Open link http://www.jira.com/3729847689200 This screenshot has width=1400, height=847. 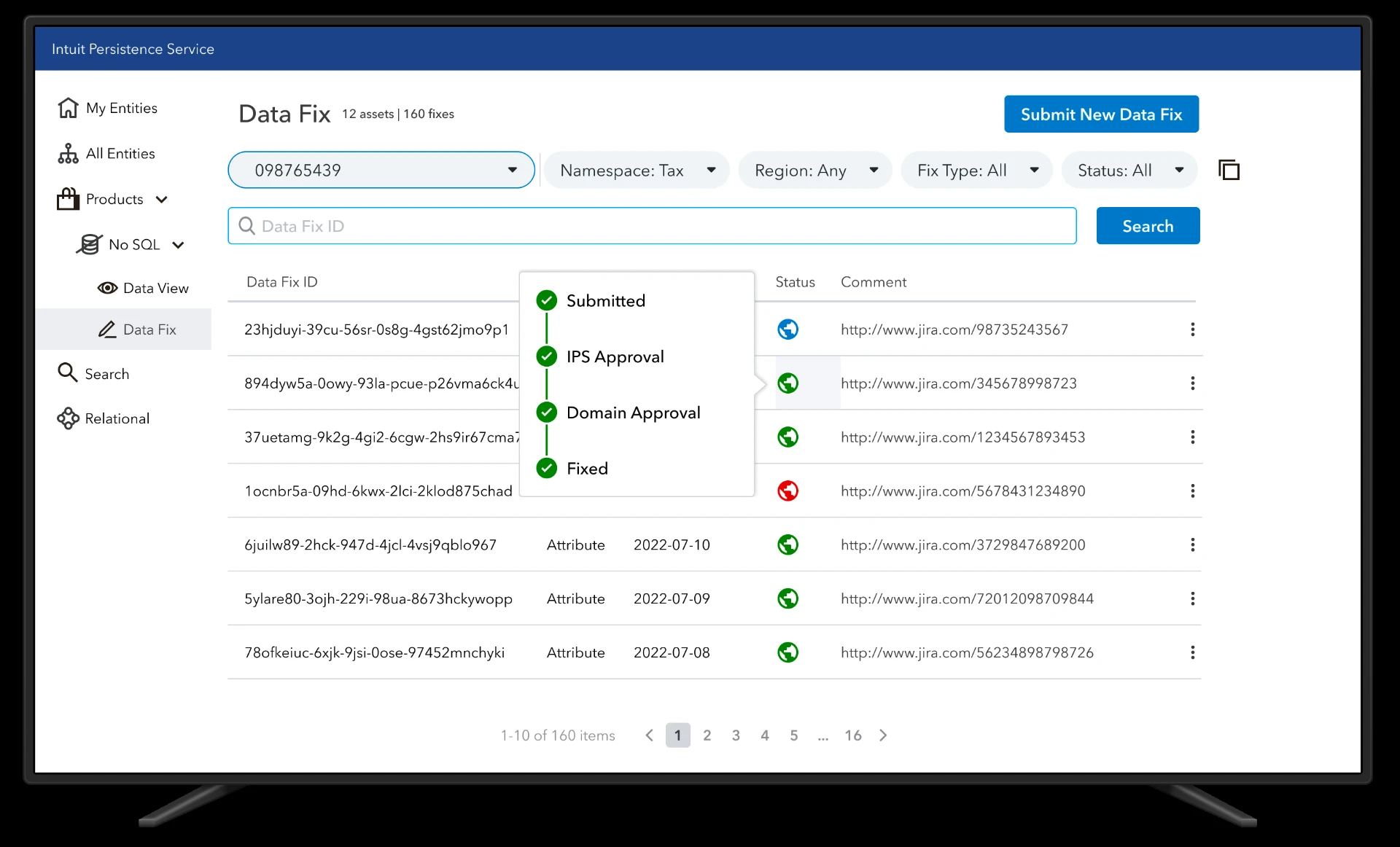[963, 545]
